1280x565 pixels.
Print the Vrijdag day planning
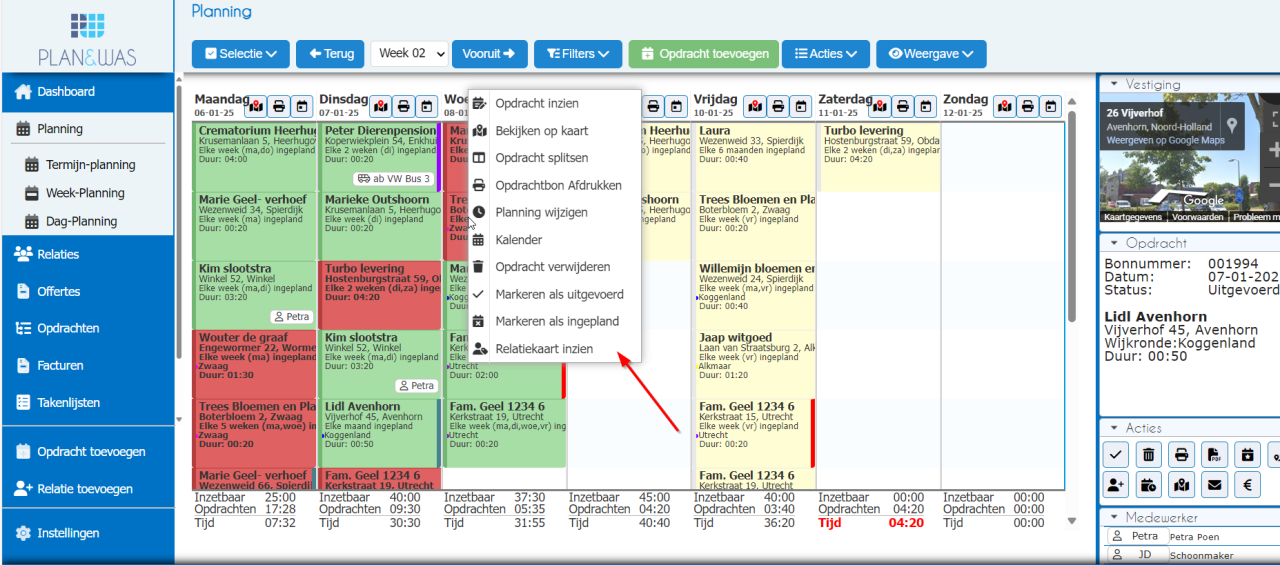tap(779, 105)
